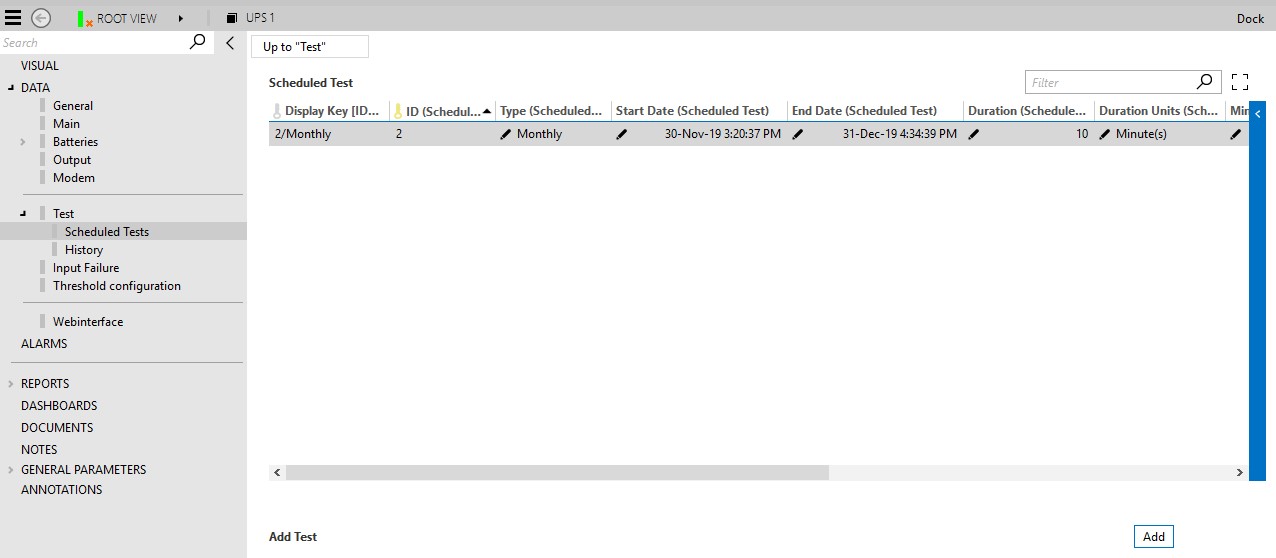The height and width of the screenshot is (558, 1276).
Task: Select Scheduled Tests in the tree
Action: pos(107,232)
